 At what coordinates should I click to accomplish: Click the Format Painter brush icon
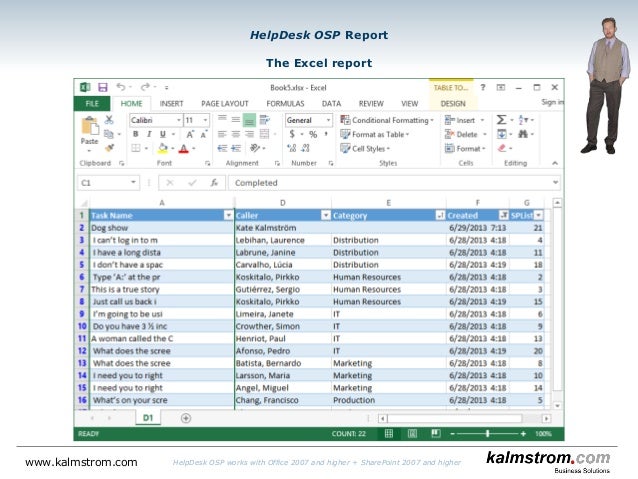coord(109,148)
